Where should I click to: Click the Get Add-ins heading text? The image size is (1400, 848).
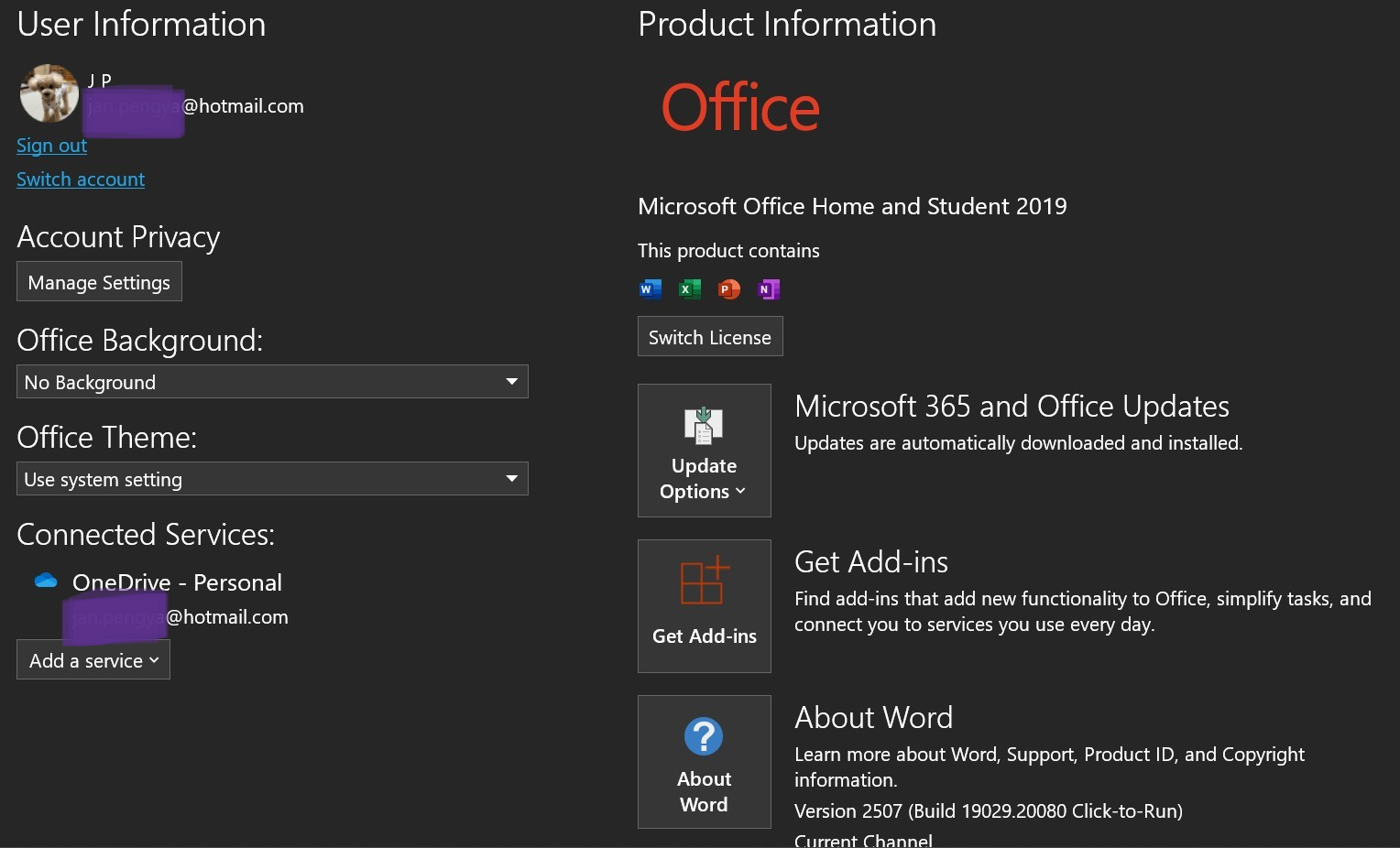coord(870,561)
